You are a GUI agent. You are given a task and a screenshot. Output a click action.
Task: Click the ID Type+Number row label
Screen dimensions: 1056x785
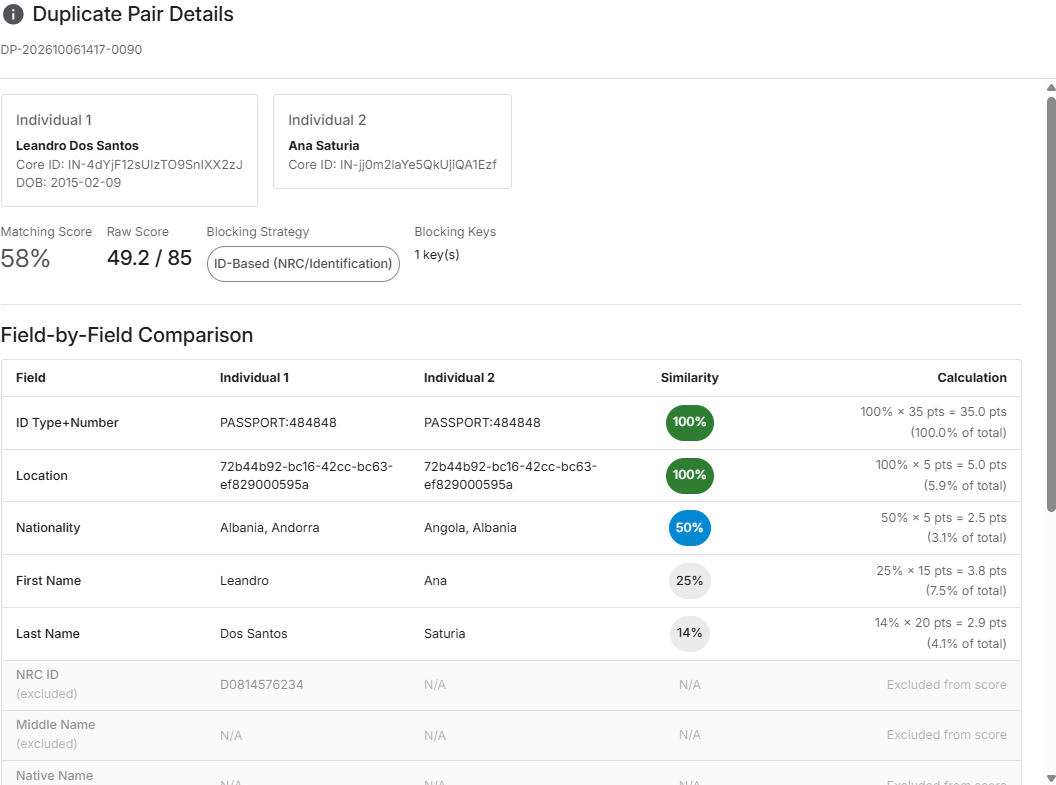coord(67,423)
